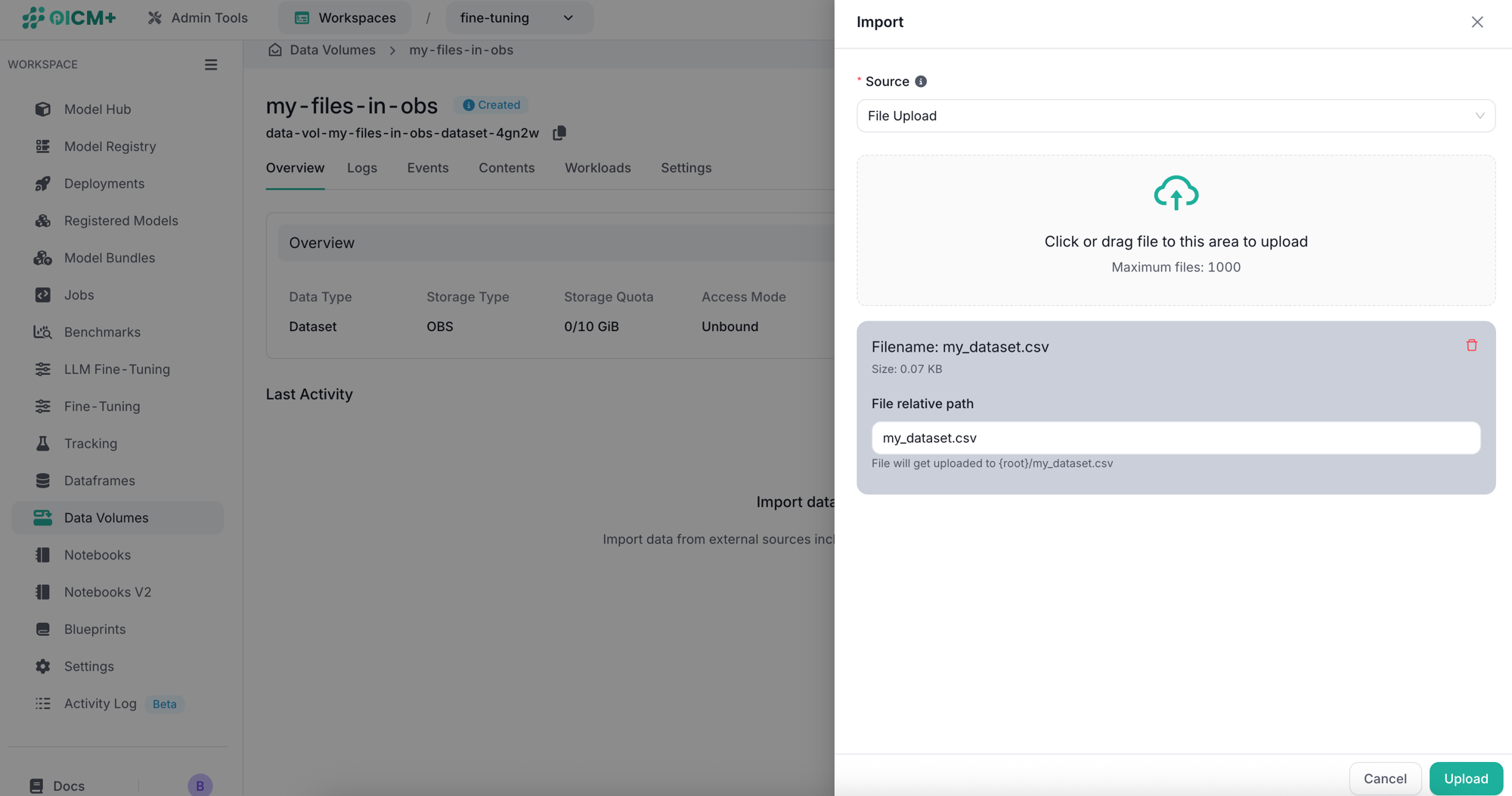Open Admin Tools in the top bar
The height and width of the screenshot is (796, 1512).
pyautogui.click(x=197, y=17)
